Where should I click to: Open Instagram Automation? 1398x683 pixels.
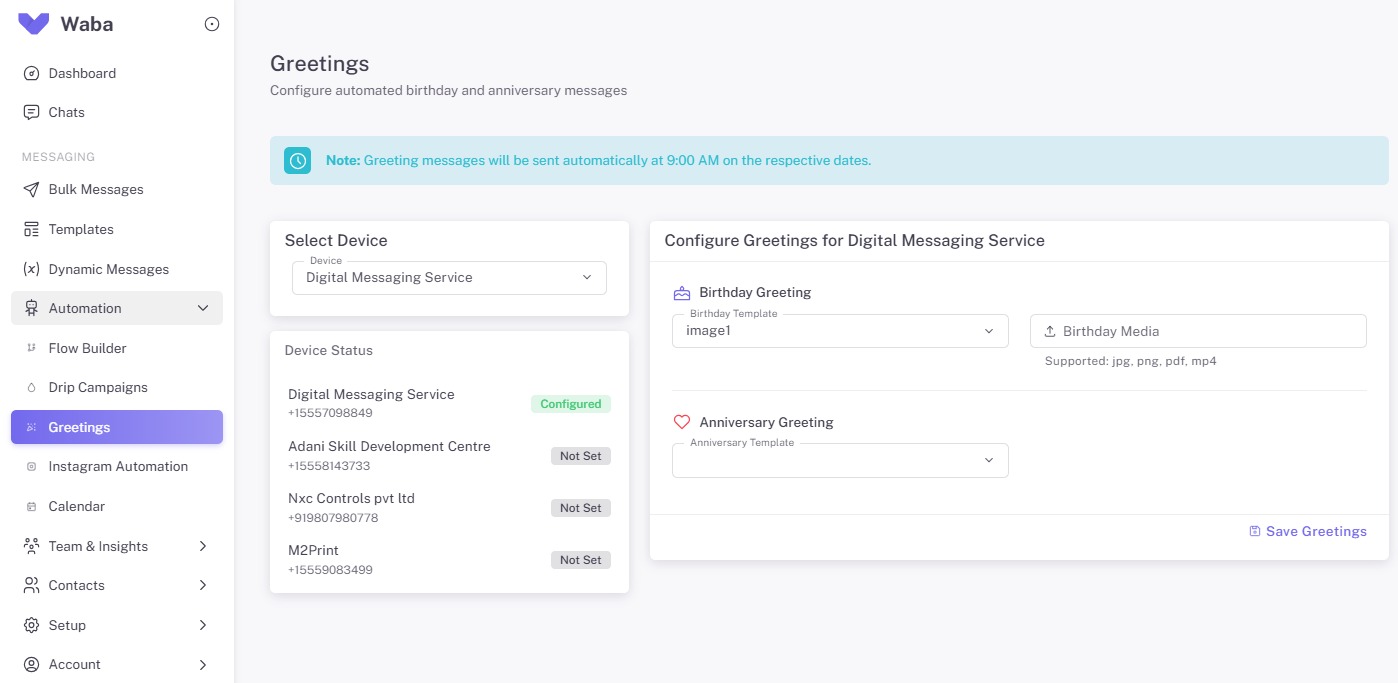[118, 466]
